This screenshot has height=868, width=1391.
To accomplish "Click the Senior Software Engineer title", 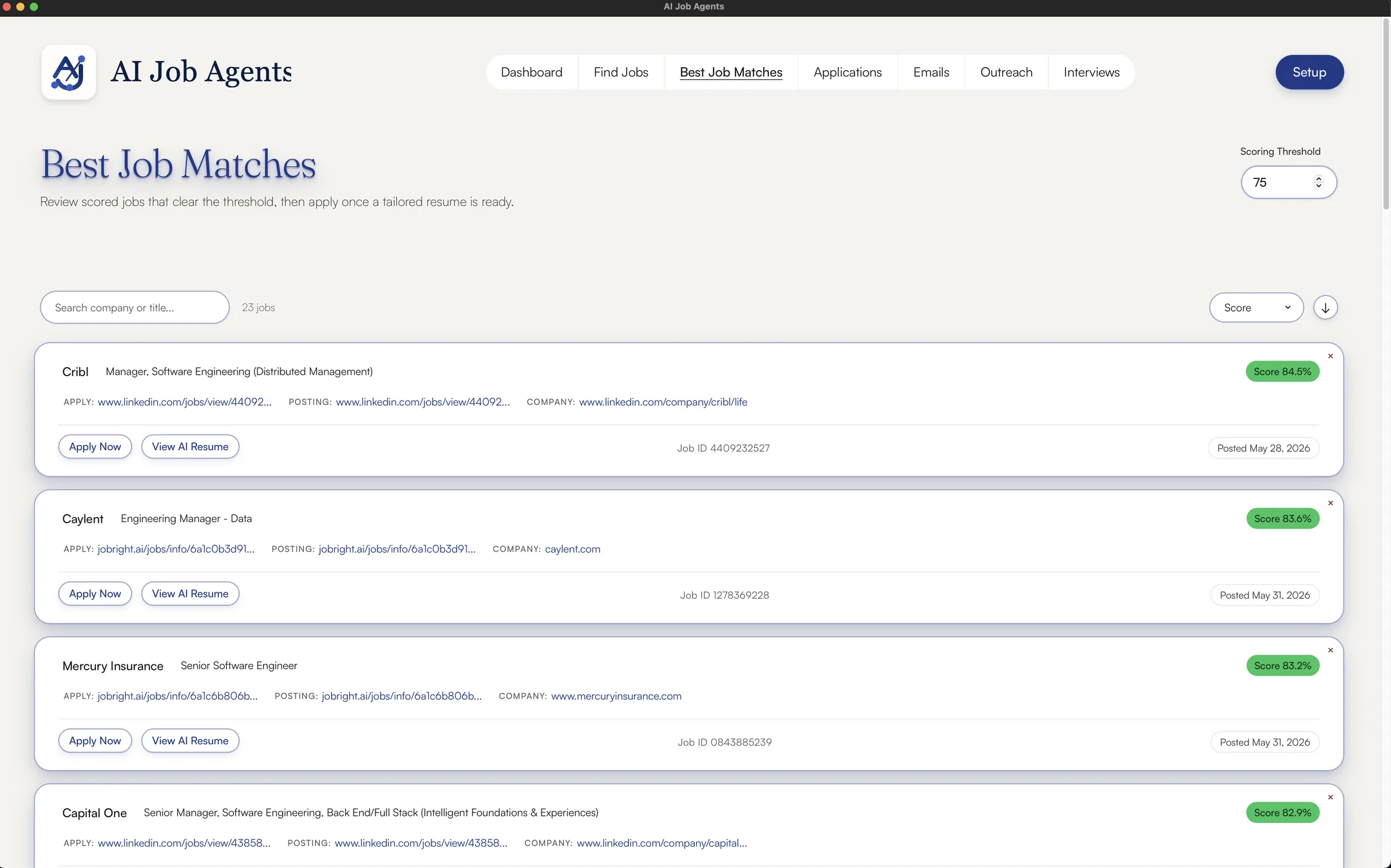I will pyautogui.click(x=239, y=666).
